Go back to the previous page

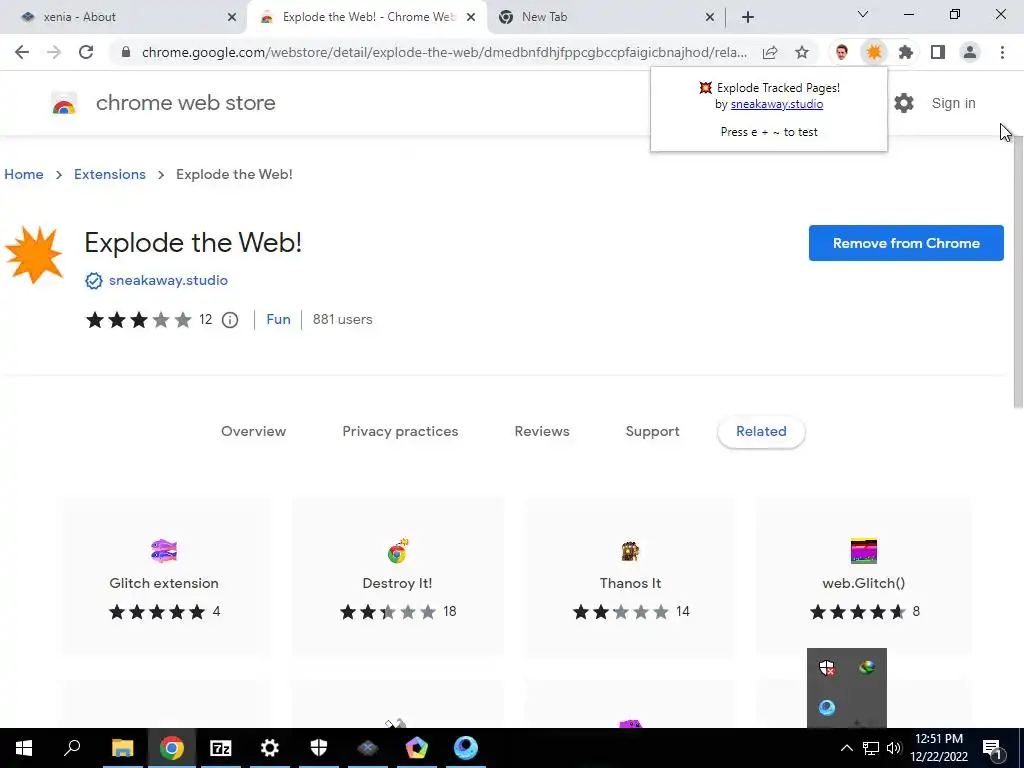click(x=22, y=52)
